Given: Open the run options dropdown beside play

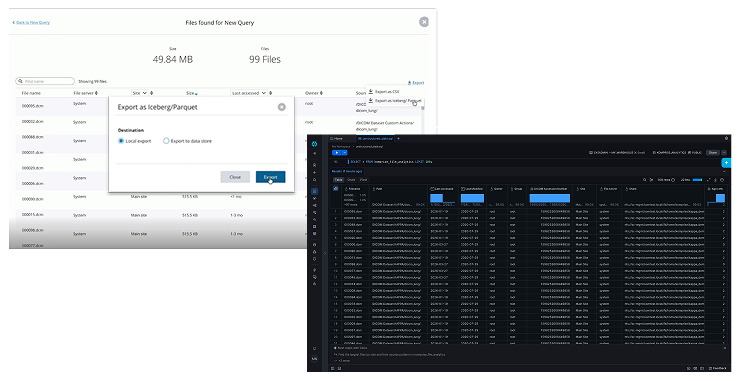Looking at the screenshot, I should tap(344, 152).
